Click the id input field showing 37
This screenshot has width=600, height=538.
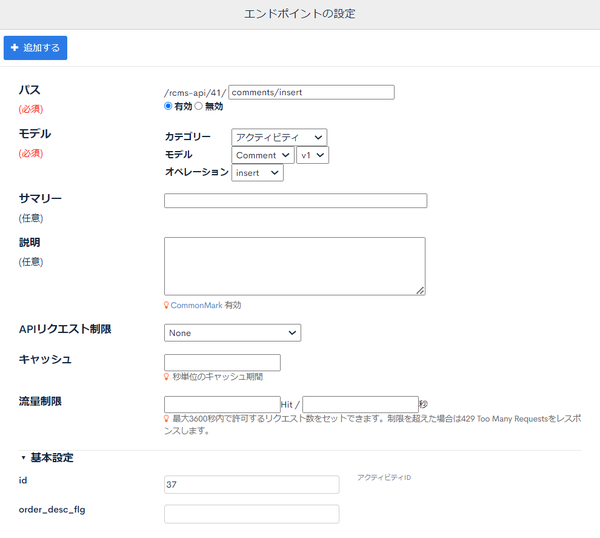point(251,484)
